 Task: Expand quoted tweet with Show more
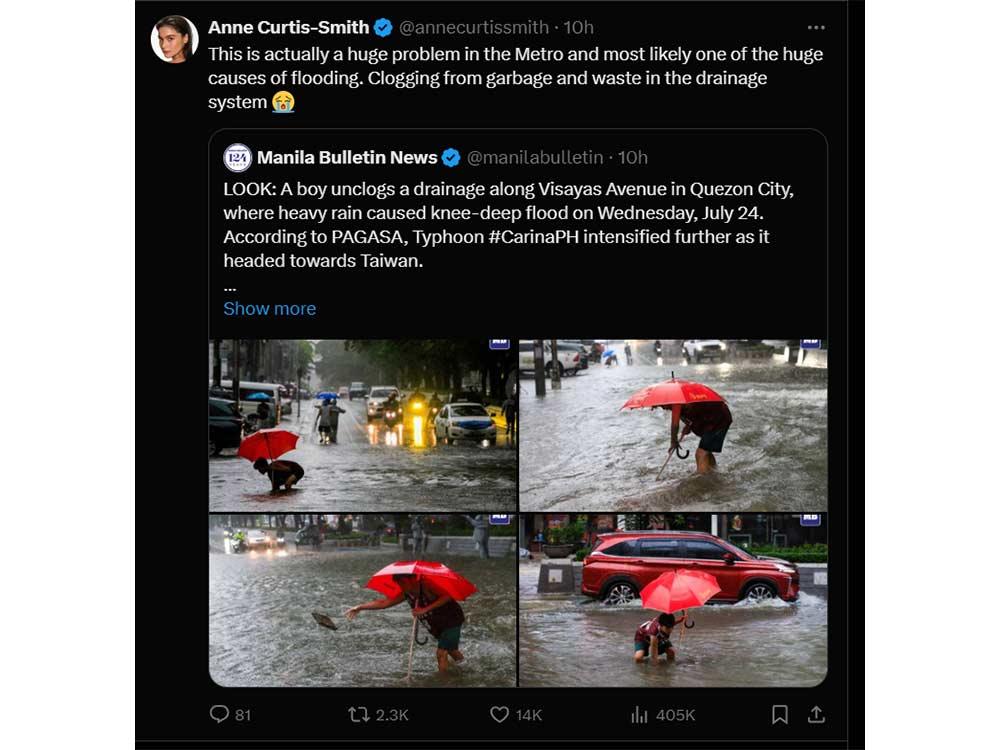[x=269, y=308]
